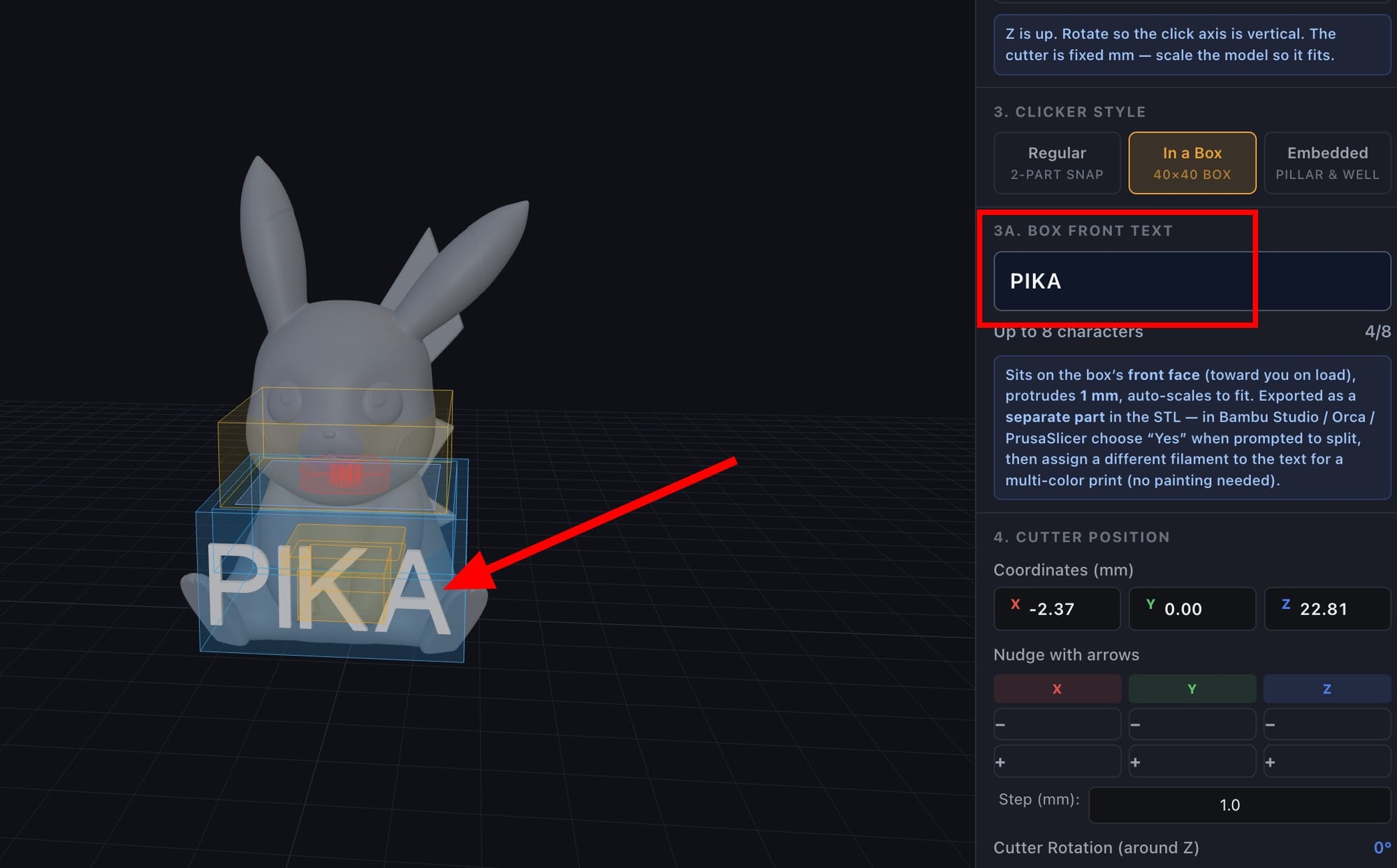The image size is (1397, 868).
Task: Click the PIKA text on the 3D box
Action: [x=327, y=589]
